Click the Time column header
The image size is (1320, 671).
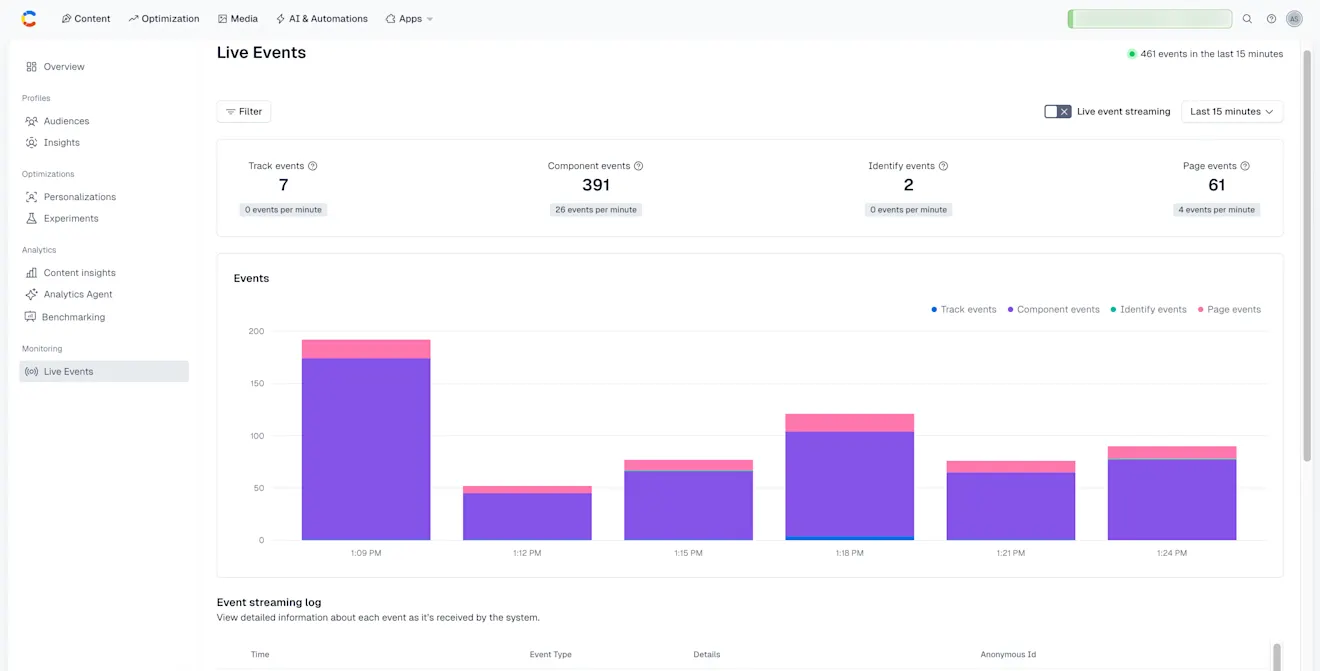tap(260, 654)
